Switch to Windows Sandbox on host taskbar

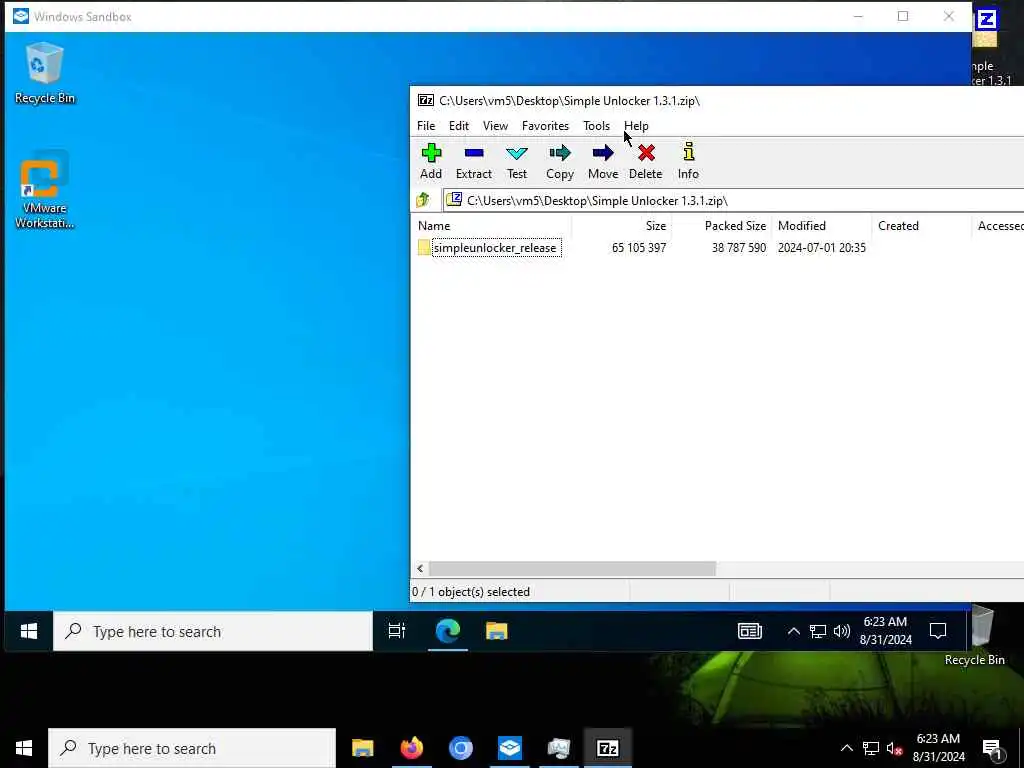pyautogui.click(x=509, y=748)
